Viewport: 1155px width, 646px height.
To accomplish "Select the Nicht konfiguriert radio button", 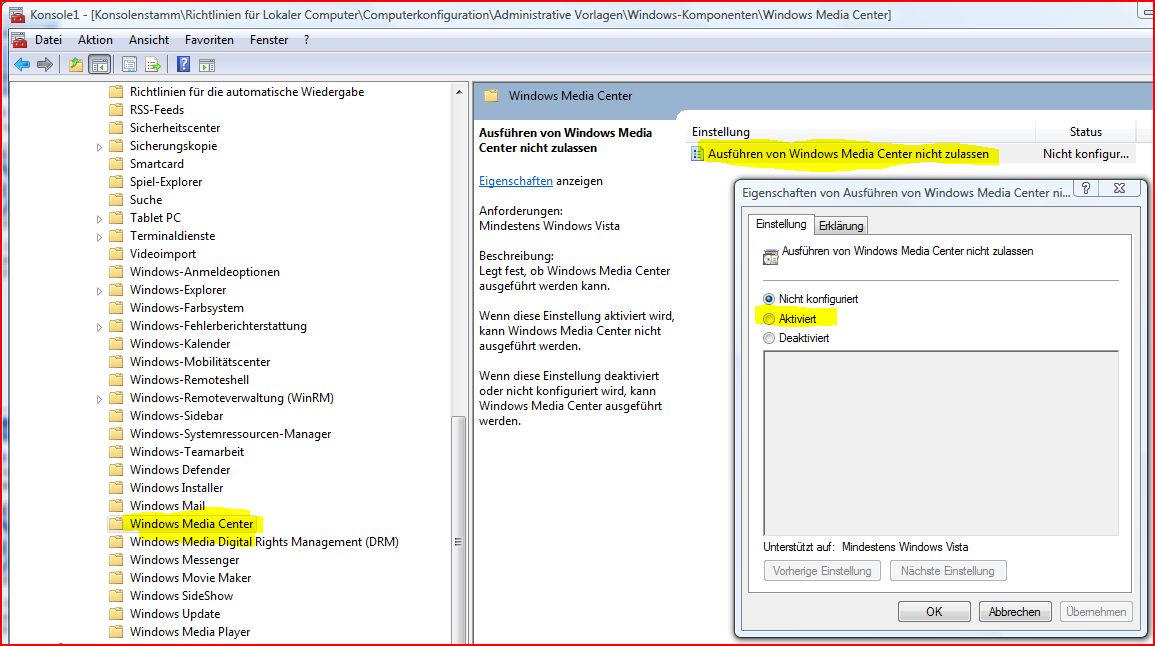I will [x=769, y=299].
